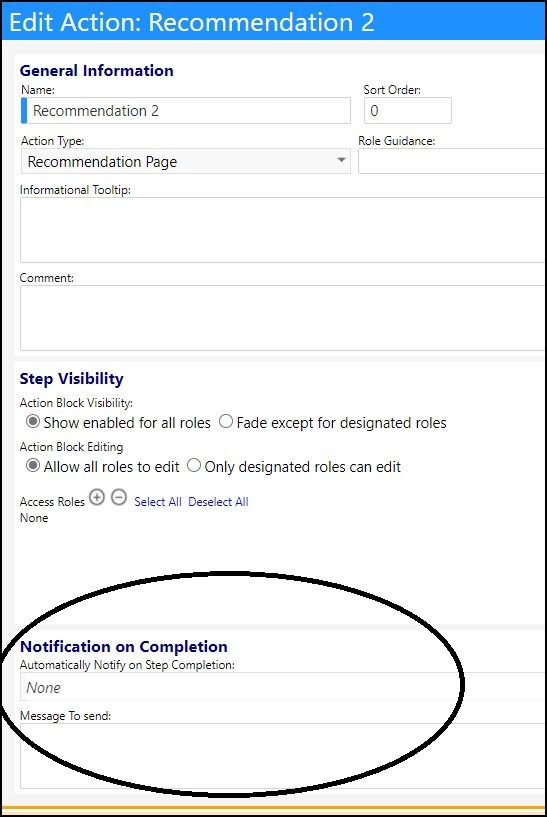The image size is (547, 817).
Task: Remove an access role with minus icon
Action: pos(119,498)
